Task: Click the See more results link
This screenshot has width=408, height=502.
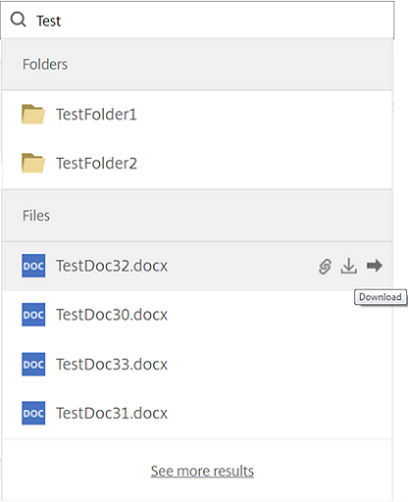Action: 202,471
